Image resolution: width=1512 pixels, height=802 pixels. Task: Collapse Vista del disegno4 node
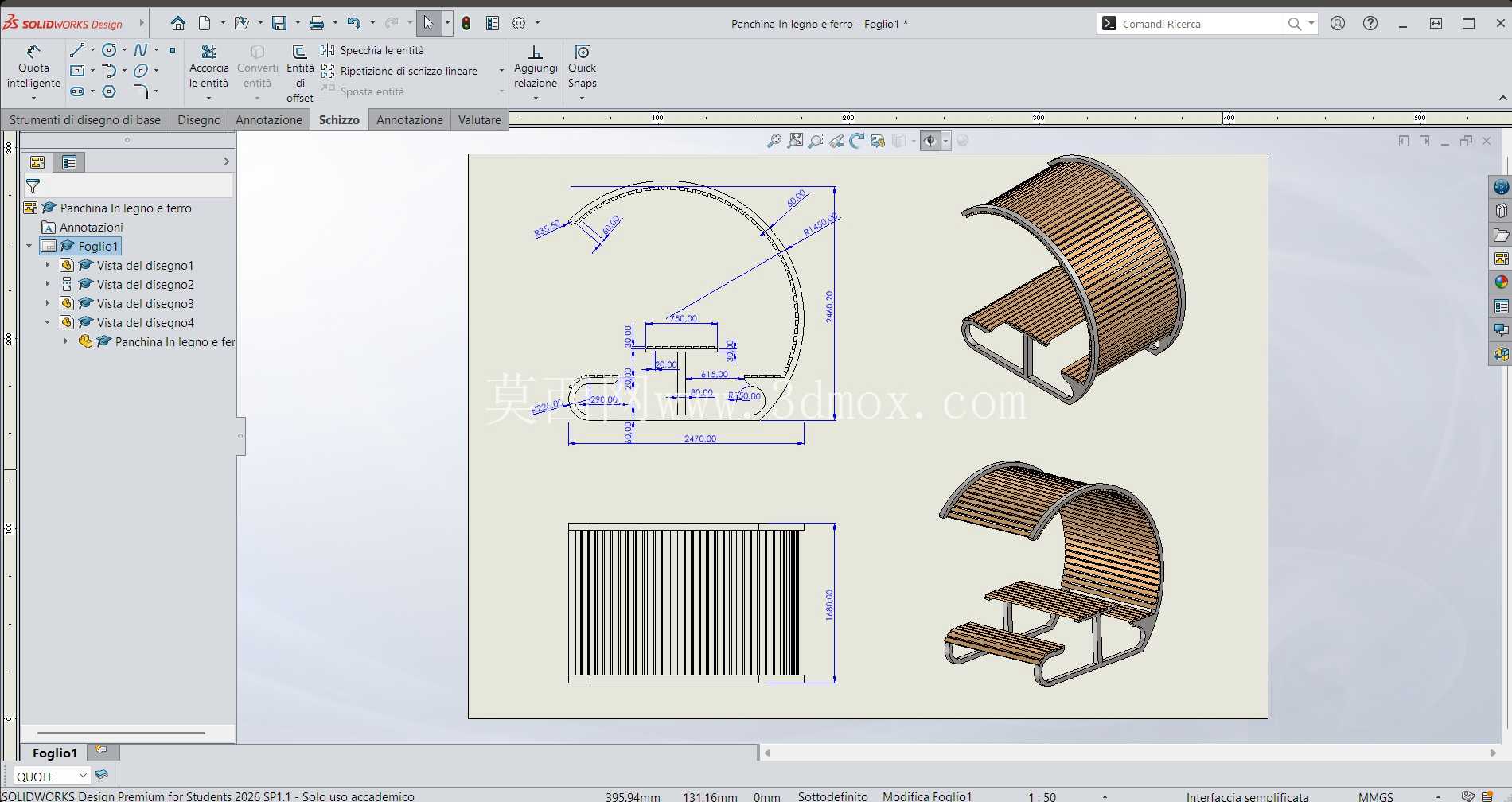pos(48,322)
